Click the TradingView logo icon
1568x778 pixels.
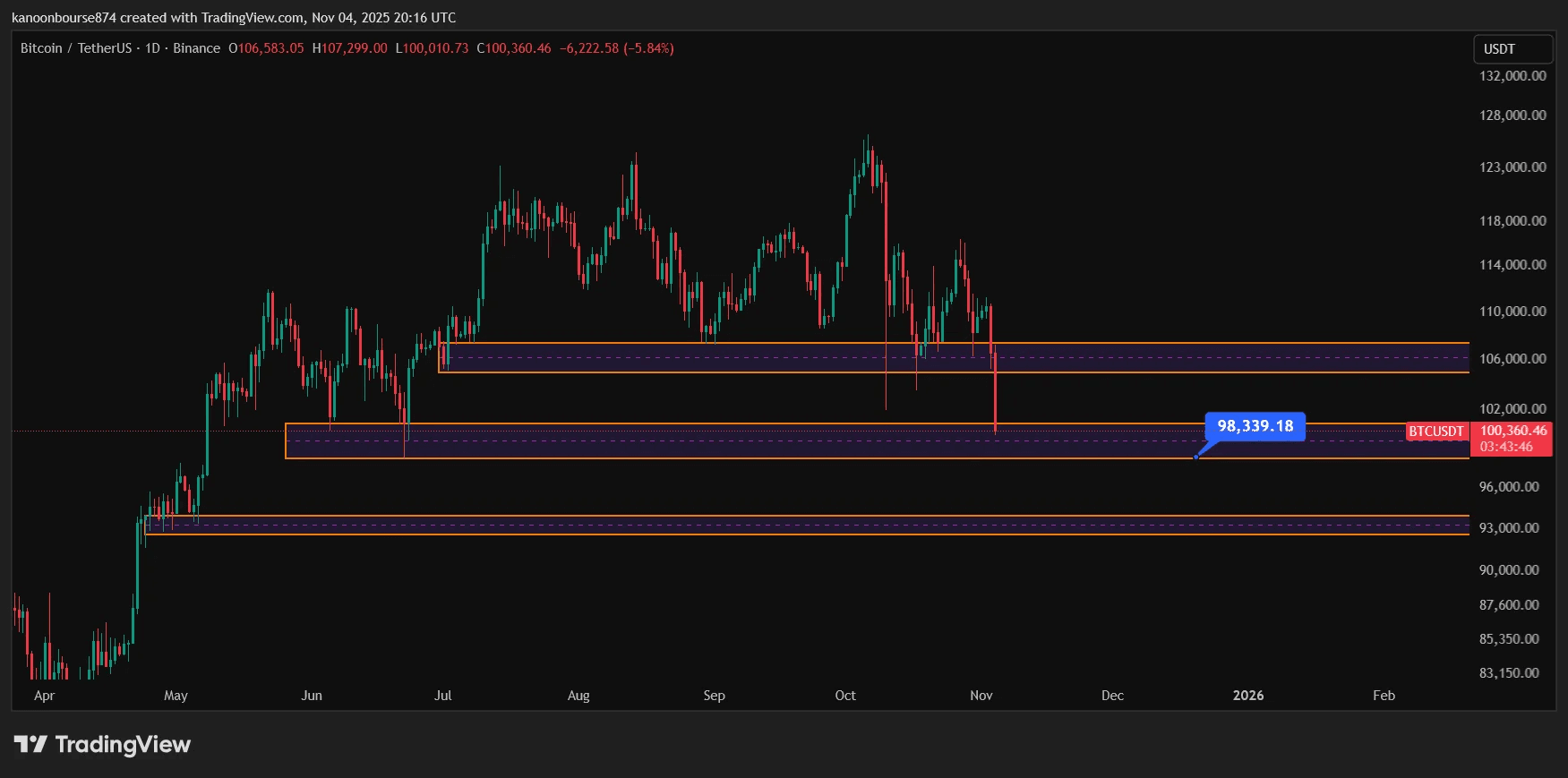click(x=30, y=744)
